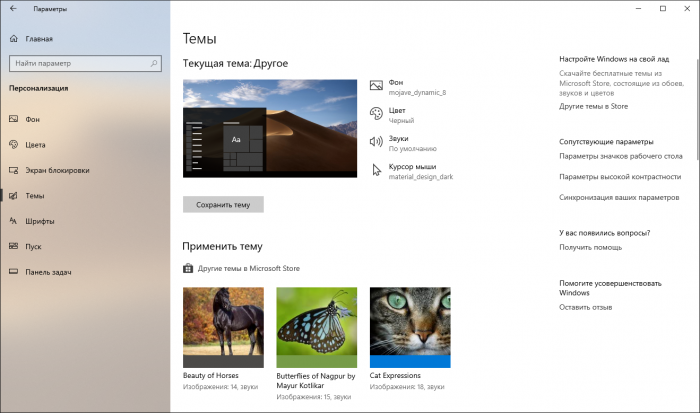Click the Курсор мыши pointer icon
This screenshot has height=413, width=700.
[x=377, y=170]
